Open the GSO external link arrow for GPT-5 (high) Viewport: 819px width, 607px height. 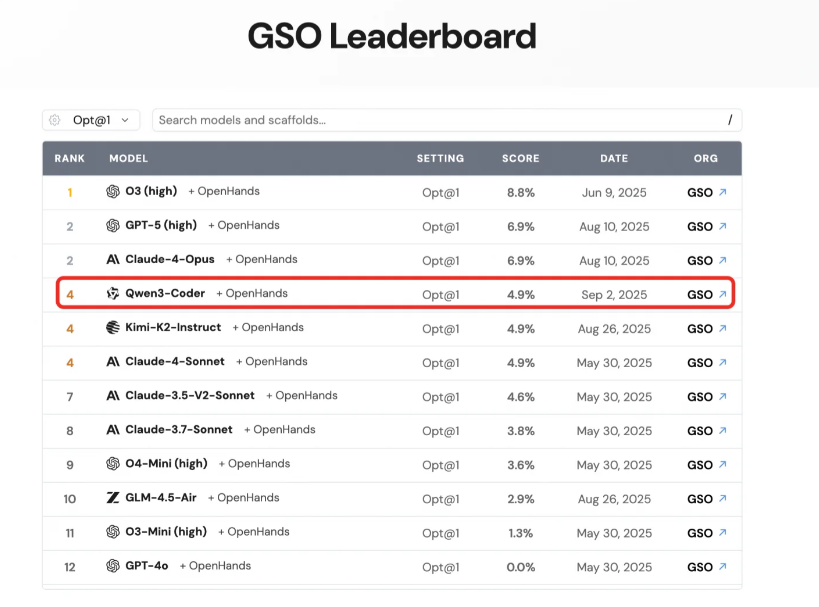tap(723, 226)
